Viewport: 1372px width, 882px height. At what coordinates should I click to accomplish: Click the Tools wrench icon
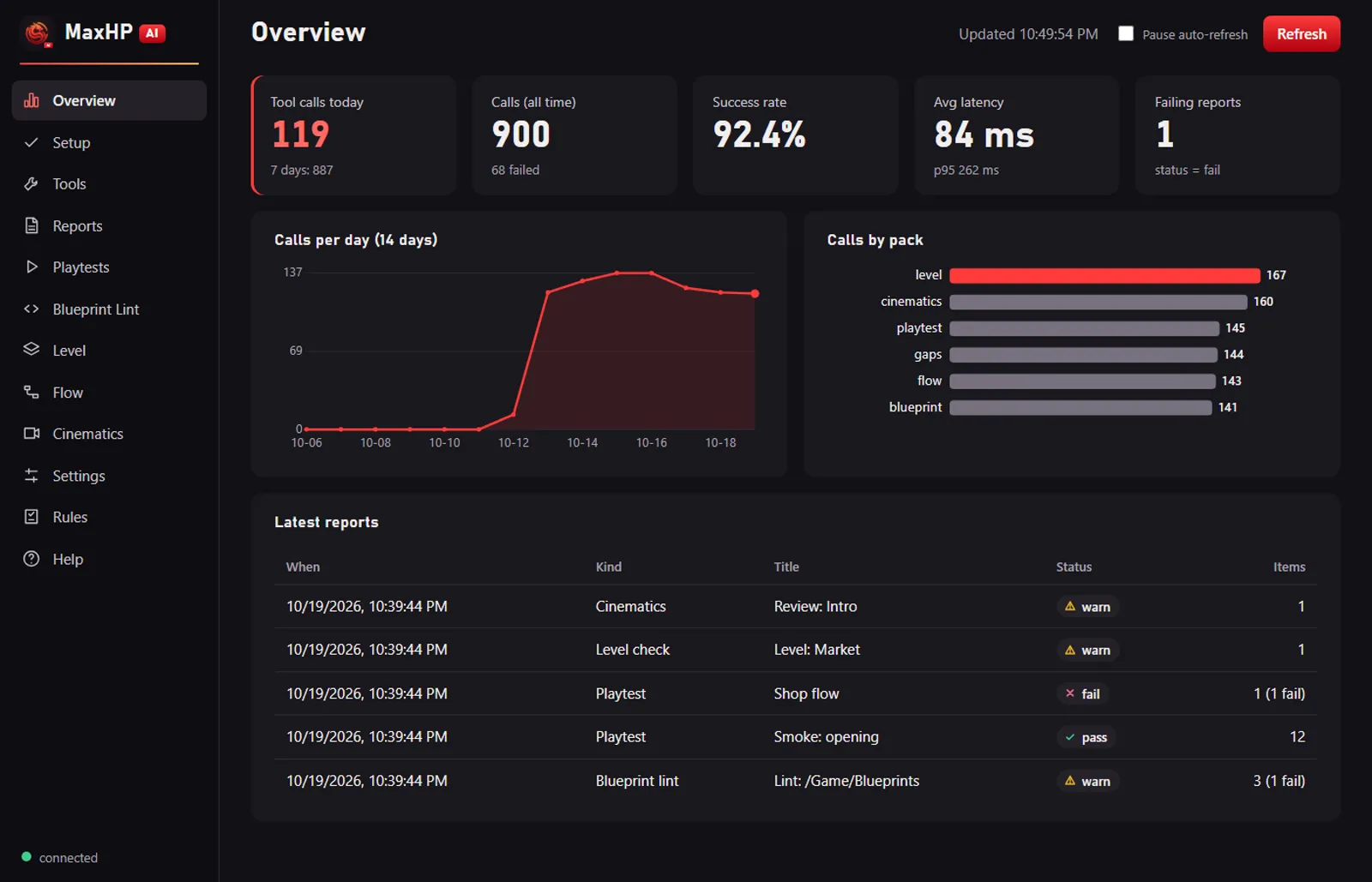click(32, 183)
